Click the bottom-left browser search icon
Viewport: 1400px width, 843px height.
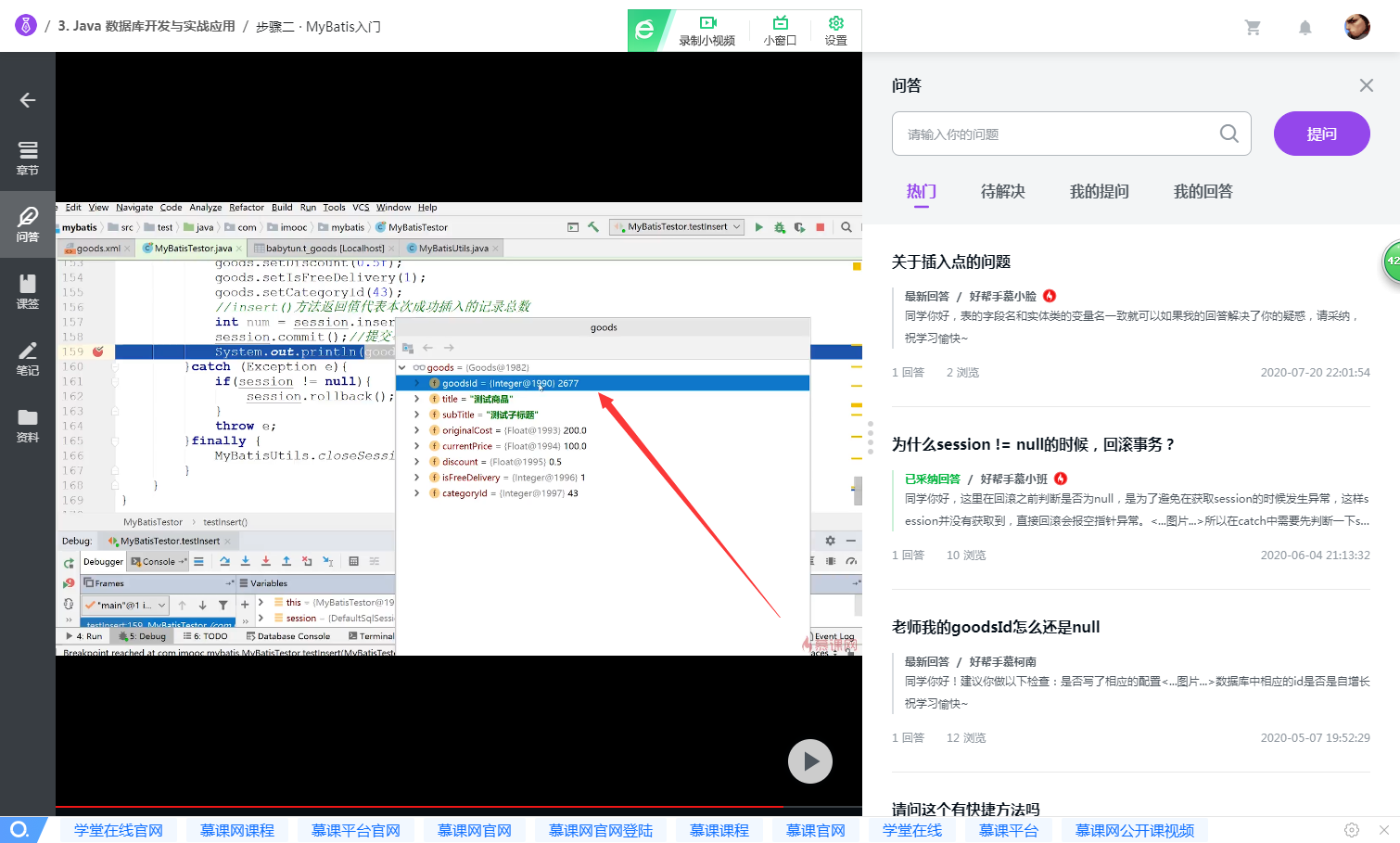pyautogui.click(x=19, y=829)
